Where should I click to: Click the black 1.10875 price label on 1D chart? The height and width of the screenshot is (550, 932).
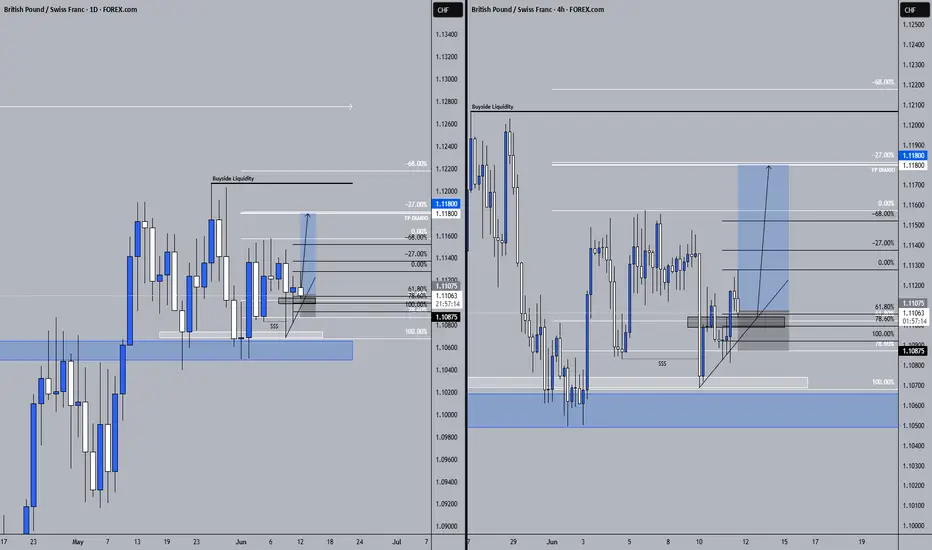(x=446, y=317)
